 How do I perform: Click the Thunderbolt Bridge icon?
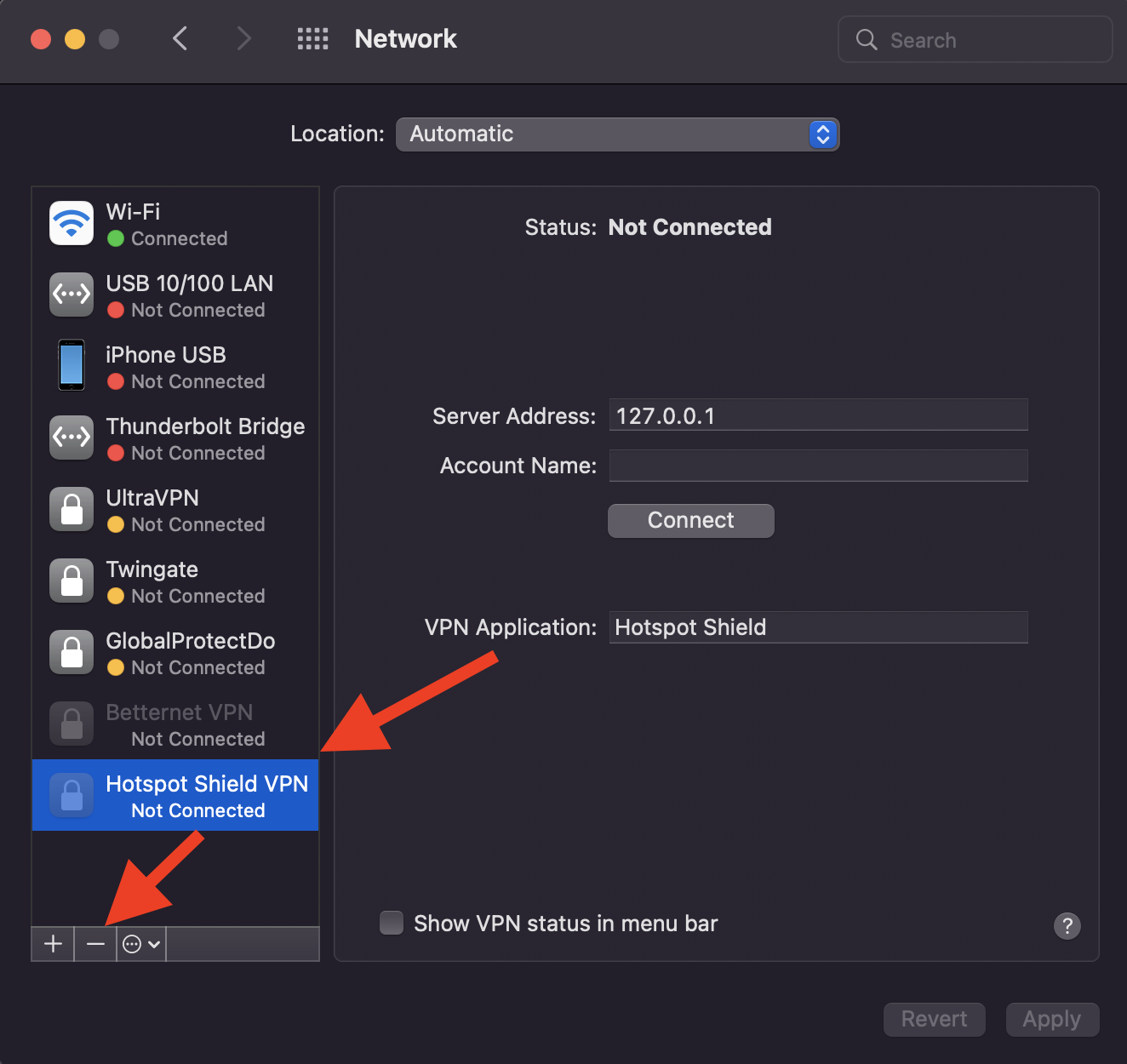[71, 437]
